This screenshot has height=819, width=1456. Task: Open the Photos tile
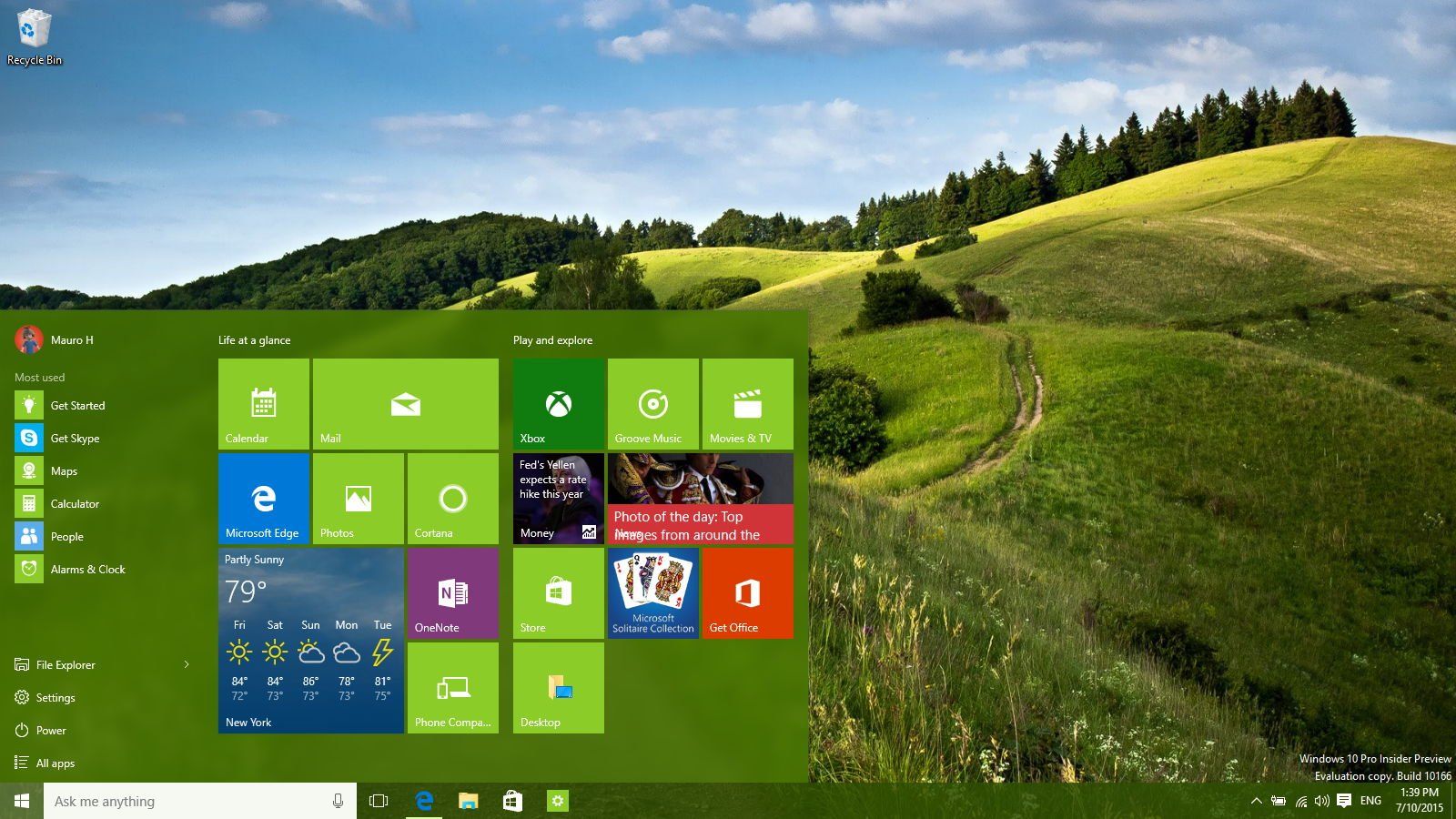pos(359,499)
